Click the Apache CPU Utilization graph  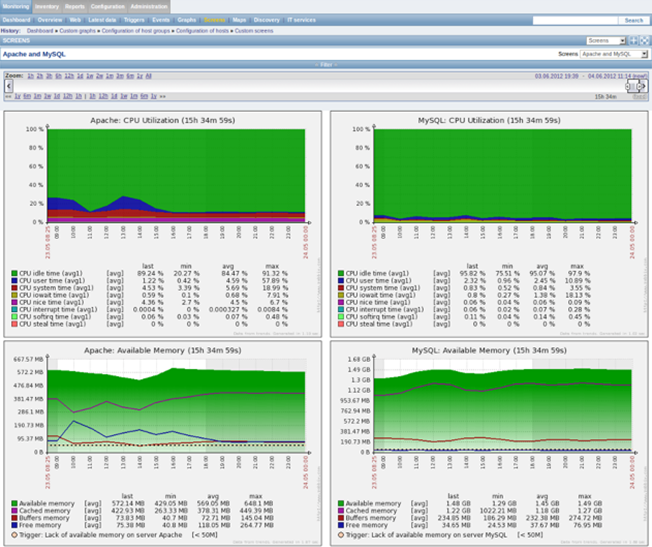(163, 224)
